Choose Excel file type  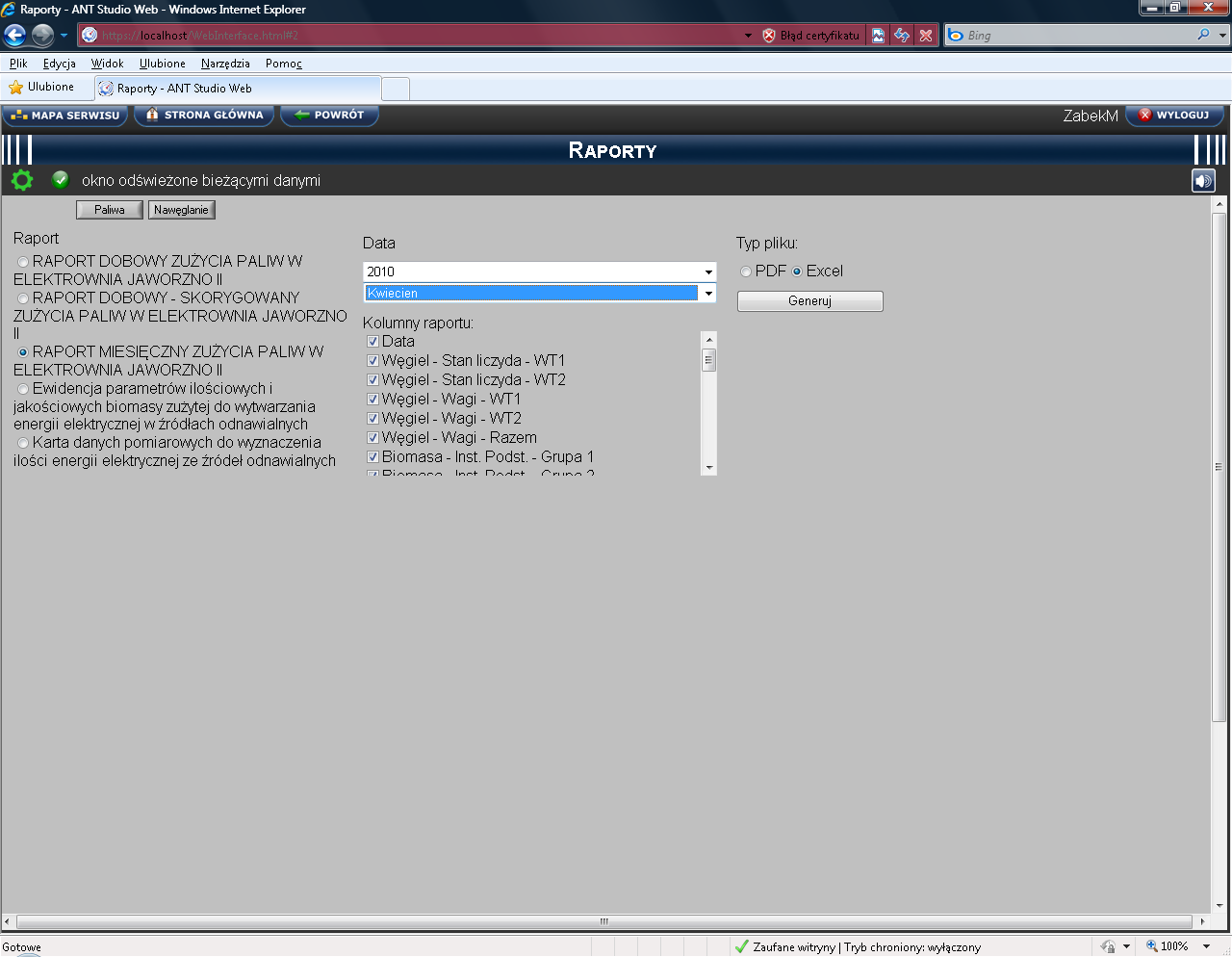coord(797,272)
